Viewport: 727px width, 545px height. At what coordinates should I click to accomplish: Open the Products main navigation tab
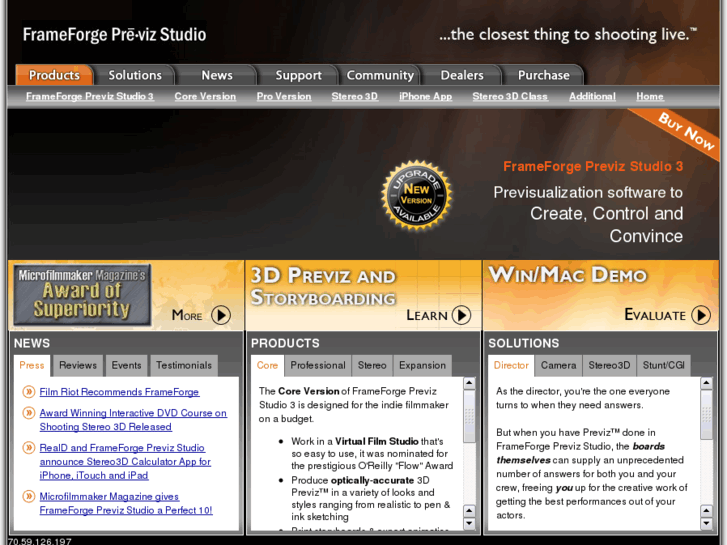tap(54, 75)
